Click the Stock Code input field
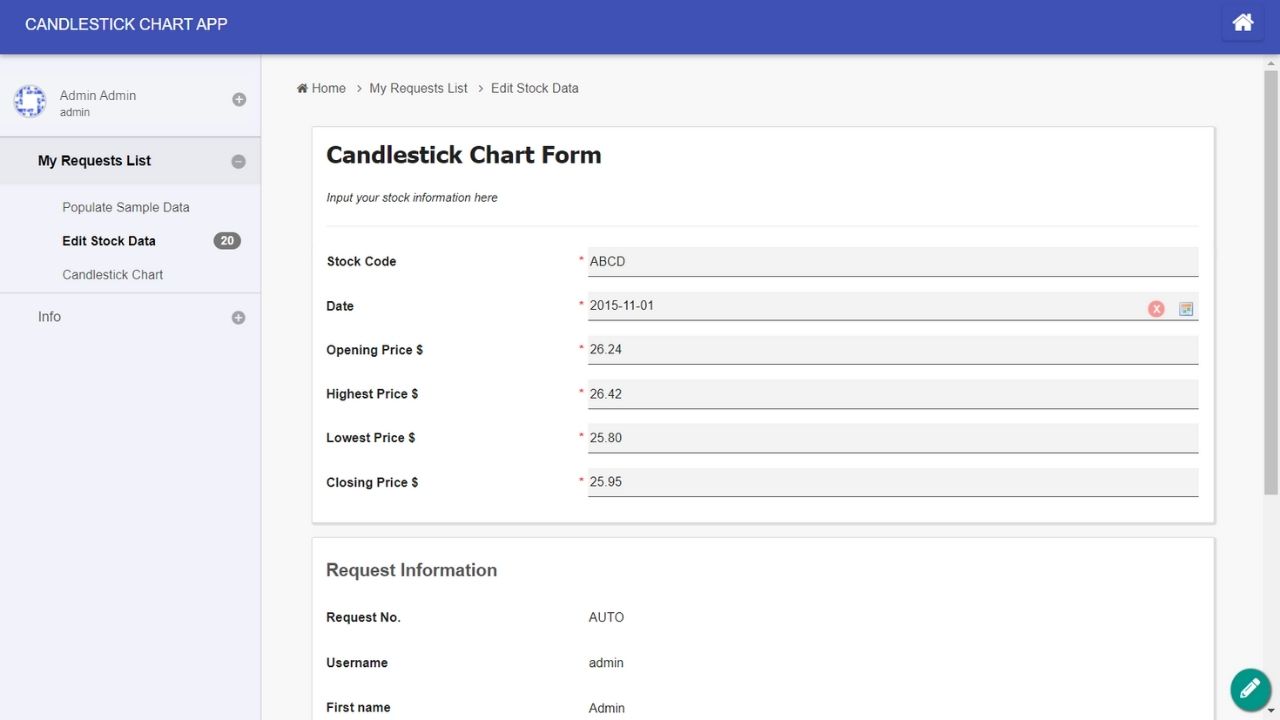Screen dimensions: 1280x720 pyautogui.click(x=892, y=262)
